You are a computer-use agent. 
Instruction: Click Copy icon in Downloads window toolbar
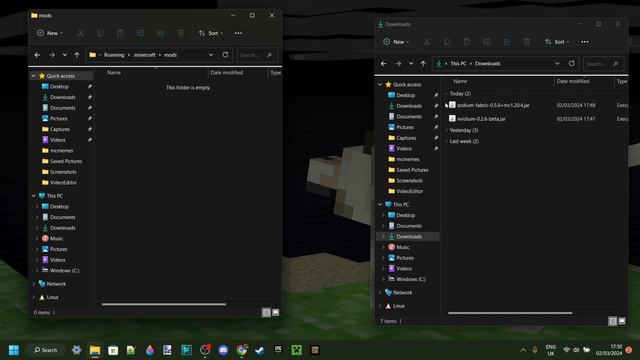447,42
